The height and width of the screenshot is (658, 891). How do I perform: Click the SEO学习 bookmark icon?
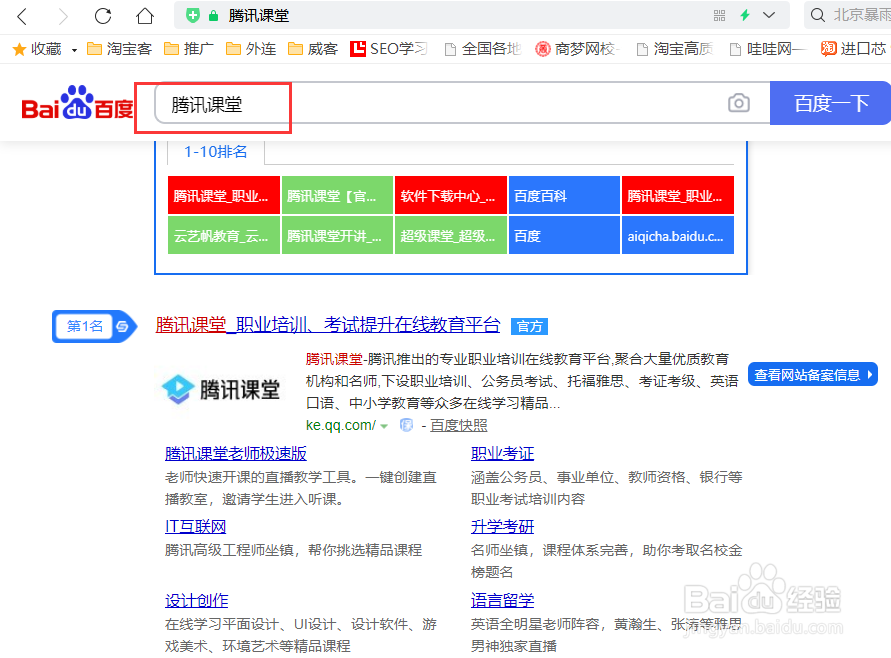[357, 48]
